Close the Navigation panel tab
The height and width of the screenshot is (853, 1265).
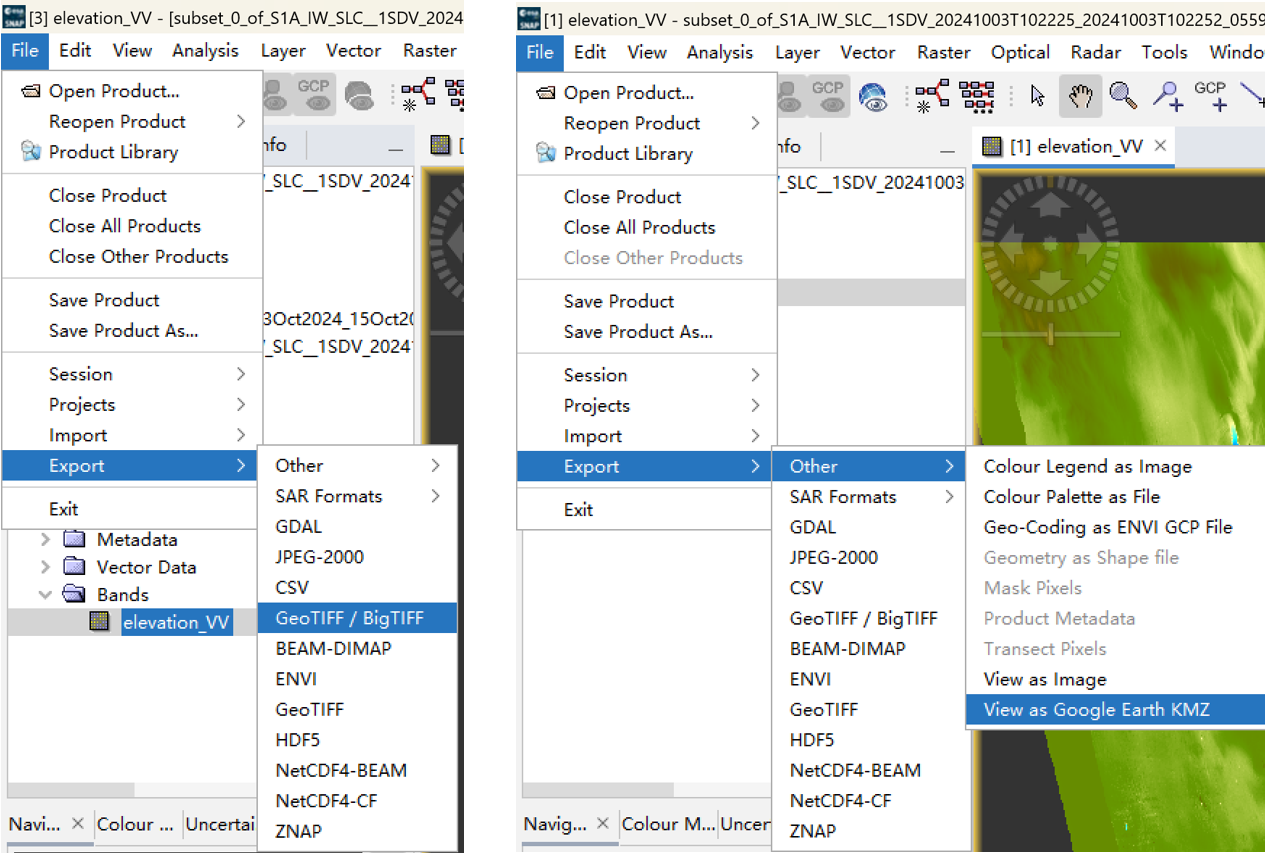603,823
